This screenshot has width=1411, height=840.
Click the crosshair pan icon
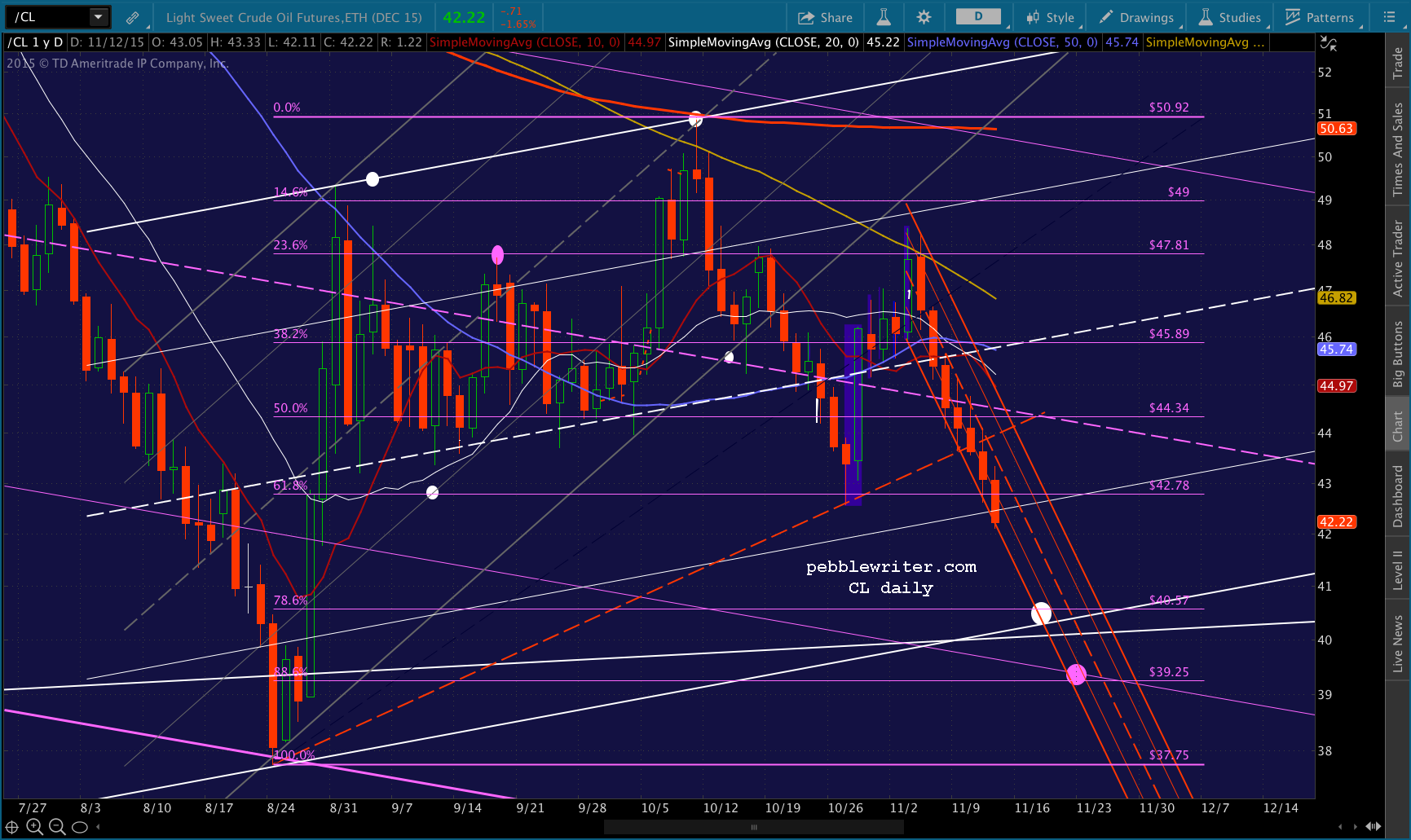pyautogui.click(x=12, y=827)
